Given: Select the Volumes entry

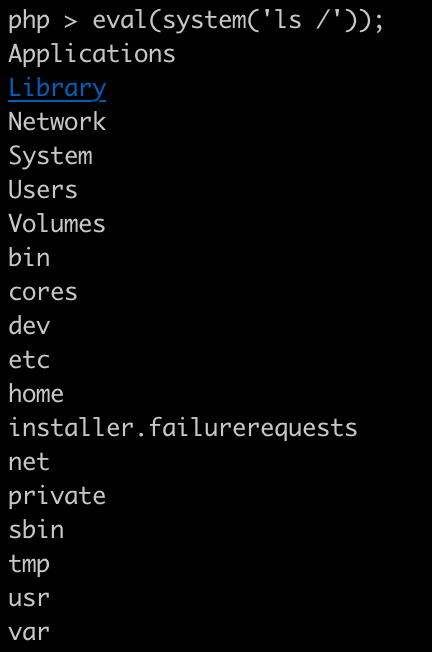Looking at the screenshot, I should coord(57,224).
